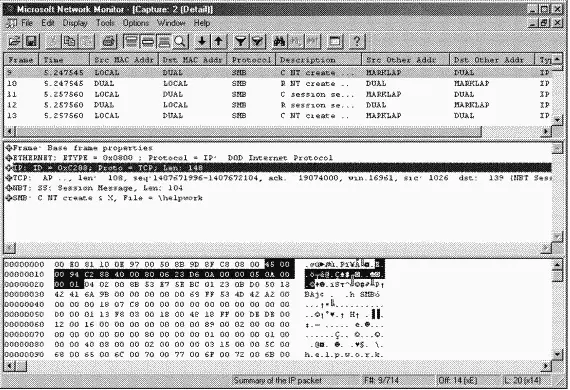Open the File menu
570x390 pixels.
(x=27, y=23)
